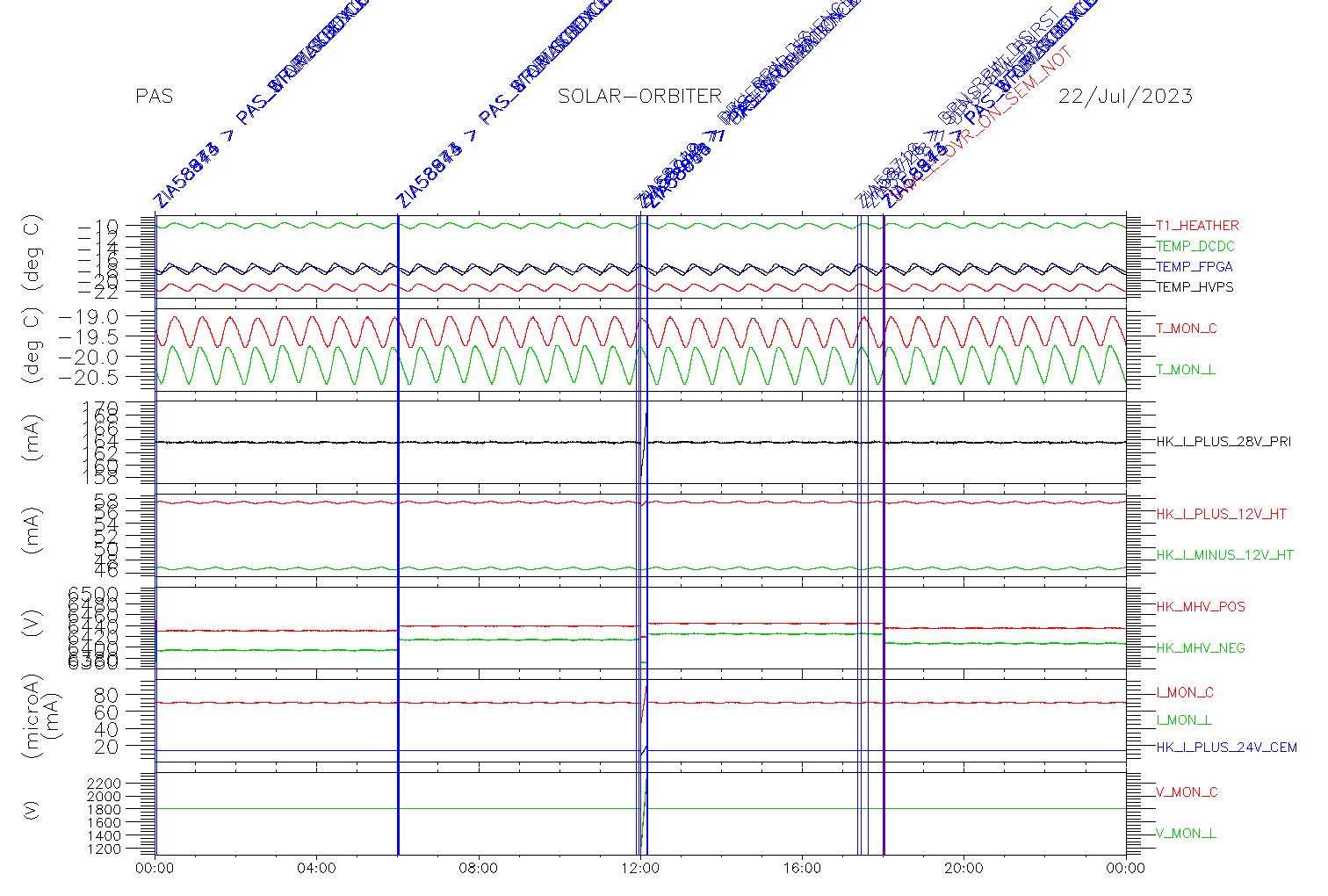The height and width of the screenshot is (896, 1328).
Task: Select the T_MON_L legend label
Action: click(1186, 370)
